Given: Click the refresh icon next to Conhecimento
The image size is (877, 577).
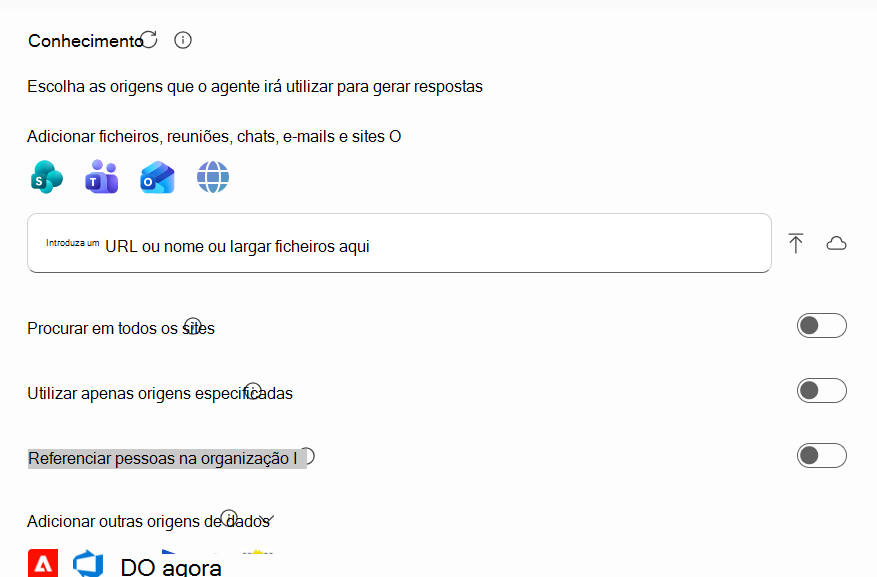Looking at the screenshot, I should (149, 38).
